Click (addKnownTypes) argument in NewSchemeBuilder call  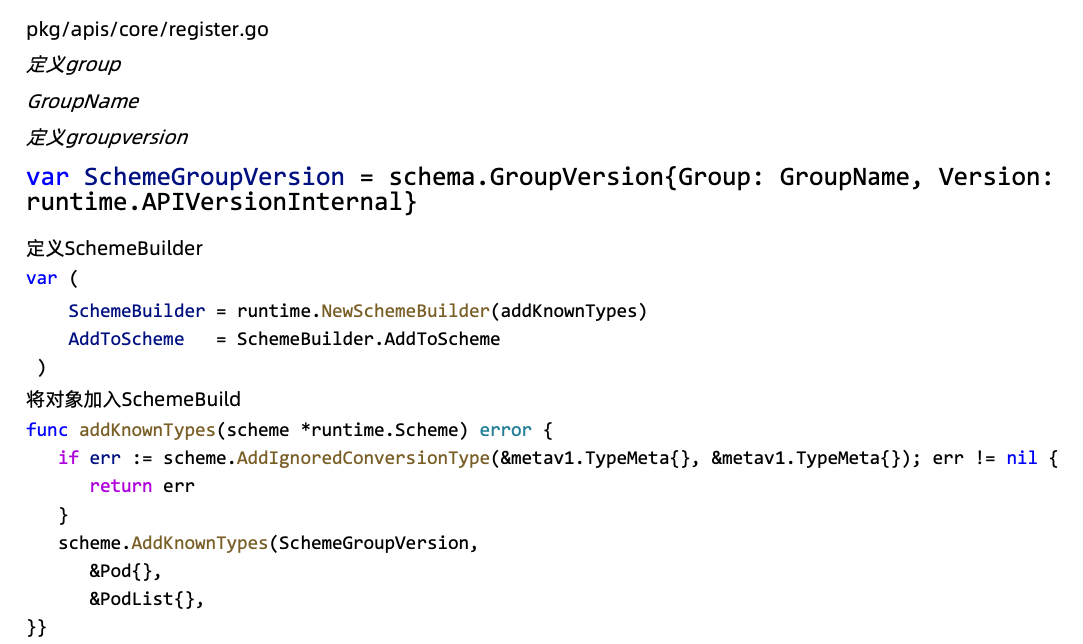pyautogui.click(x=568, y=311)
